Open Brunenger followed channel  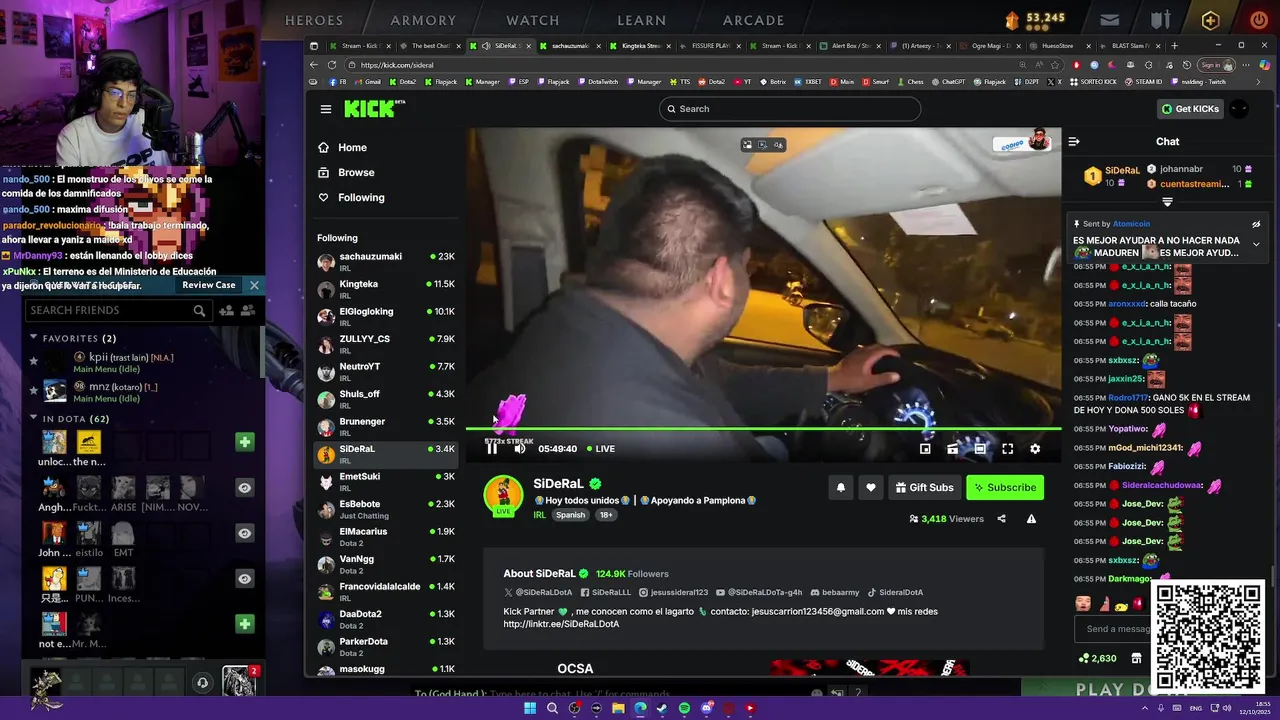point(386,427)
